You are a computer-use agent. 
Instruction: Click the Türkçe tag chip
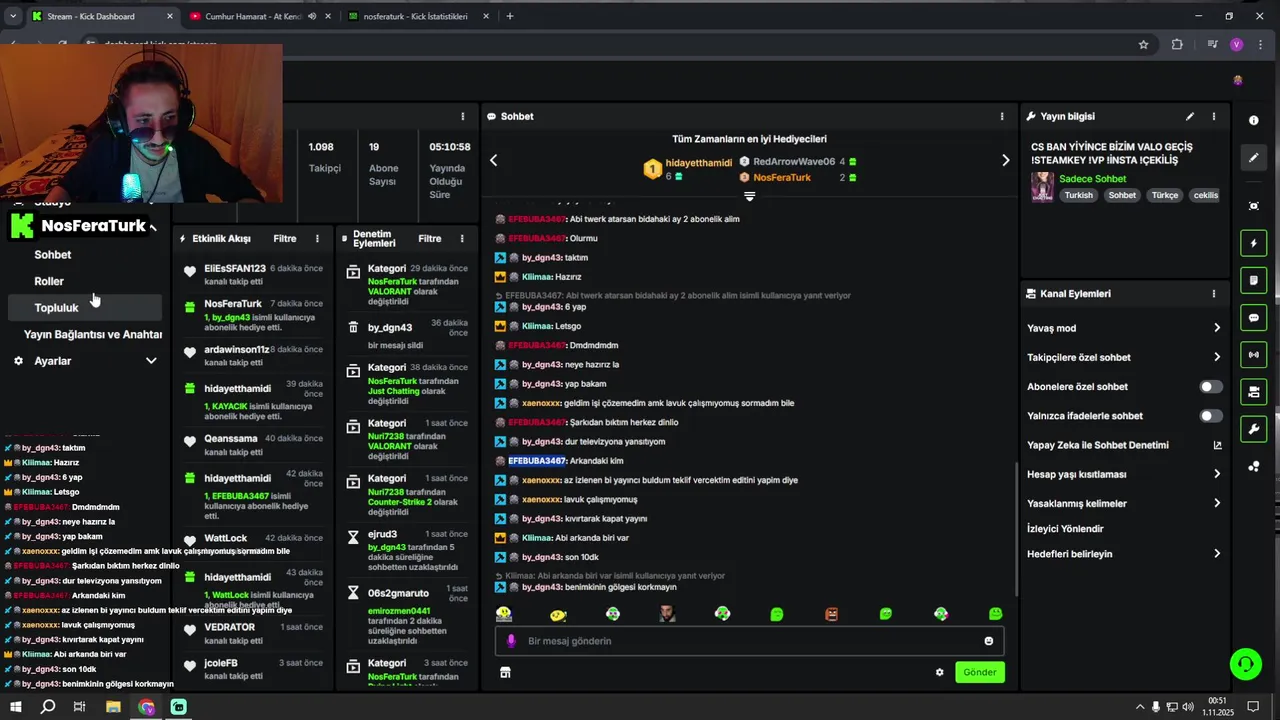coord(1165,195)
